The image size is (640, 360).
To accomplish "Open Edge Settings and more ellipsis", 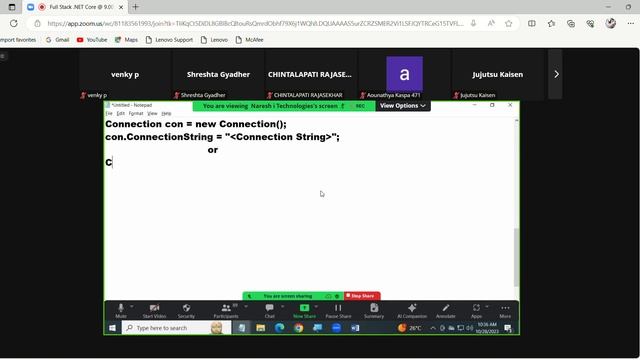I will pos(631,24).
